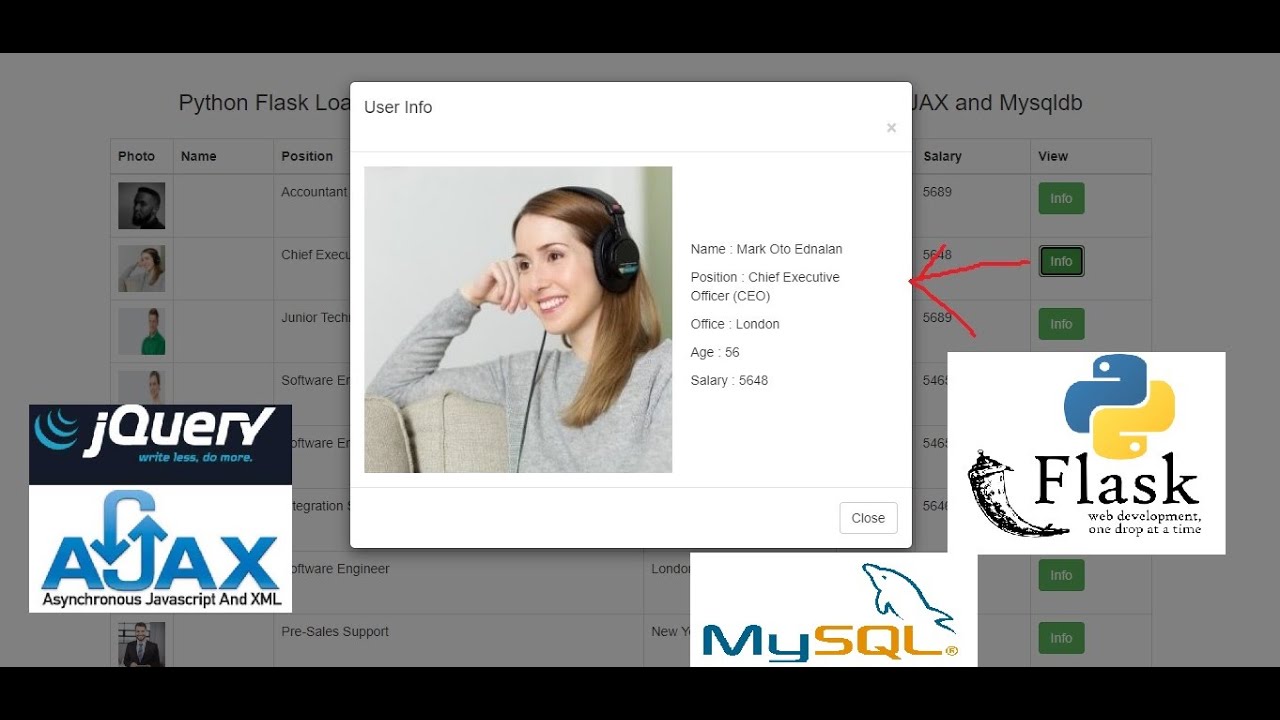Click the Info button in the London Software Engineer row
The width and height of the screenshot is (1280, 720).
1061,575
